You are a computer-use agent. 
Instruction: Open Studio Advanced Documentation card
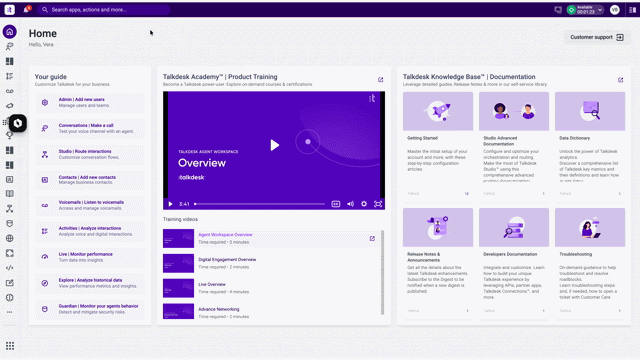point(514,145)
